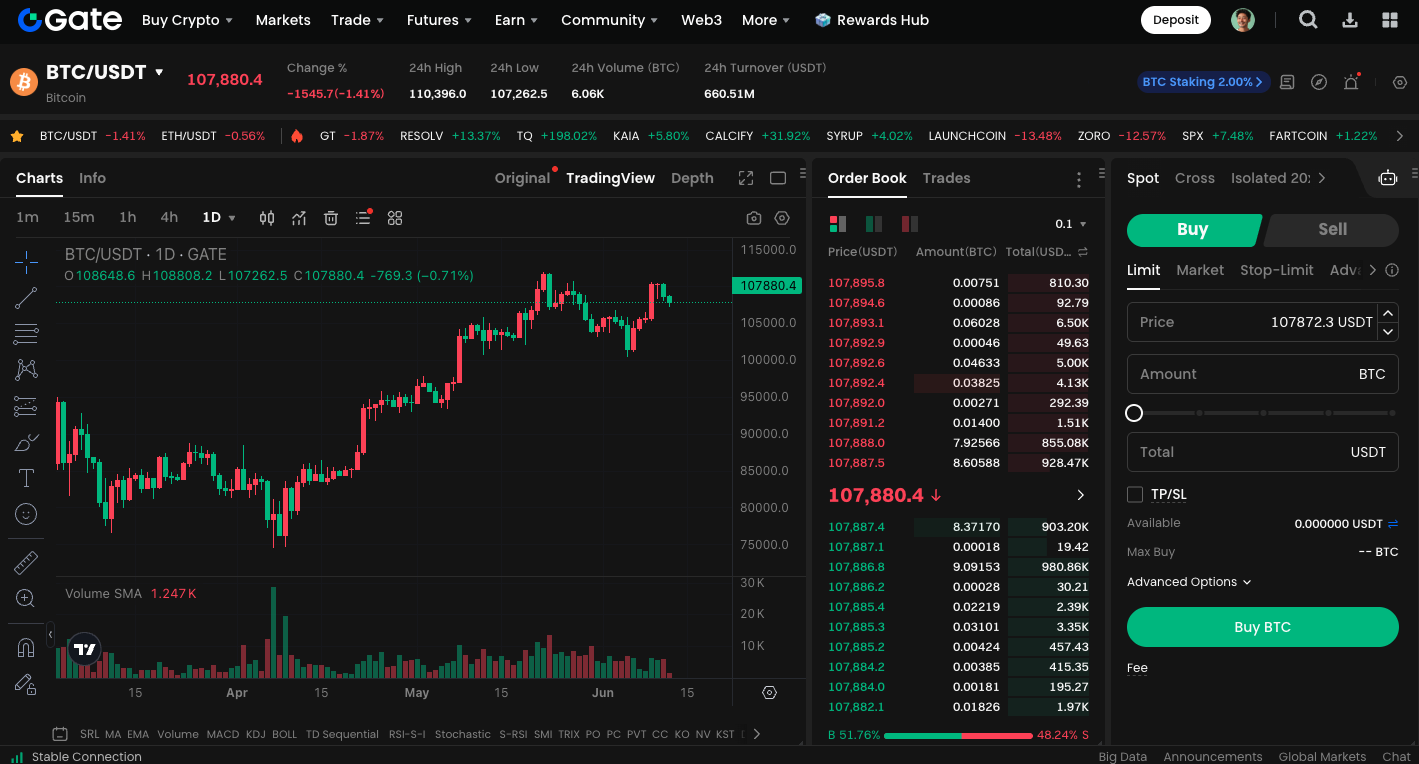Open chart settings hexagon icon in toolbar
The width and height of the screenshot is (1419, 764).
click(x=782, y=218)
